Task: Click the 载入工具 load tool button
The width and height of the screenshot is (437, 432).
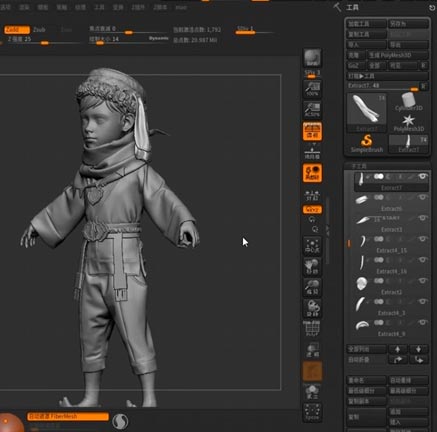Action: [366, 24]
